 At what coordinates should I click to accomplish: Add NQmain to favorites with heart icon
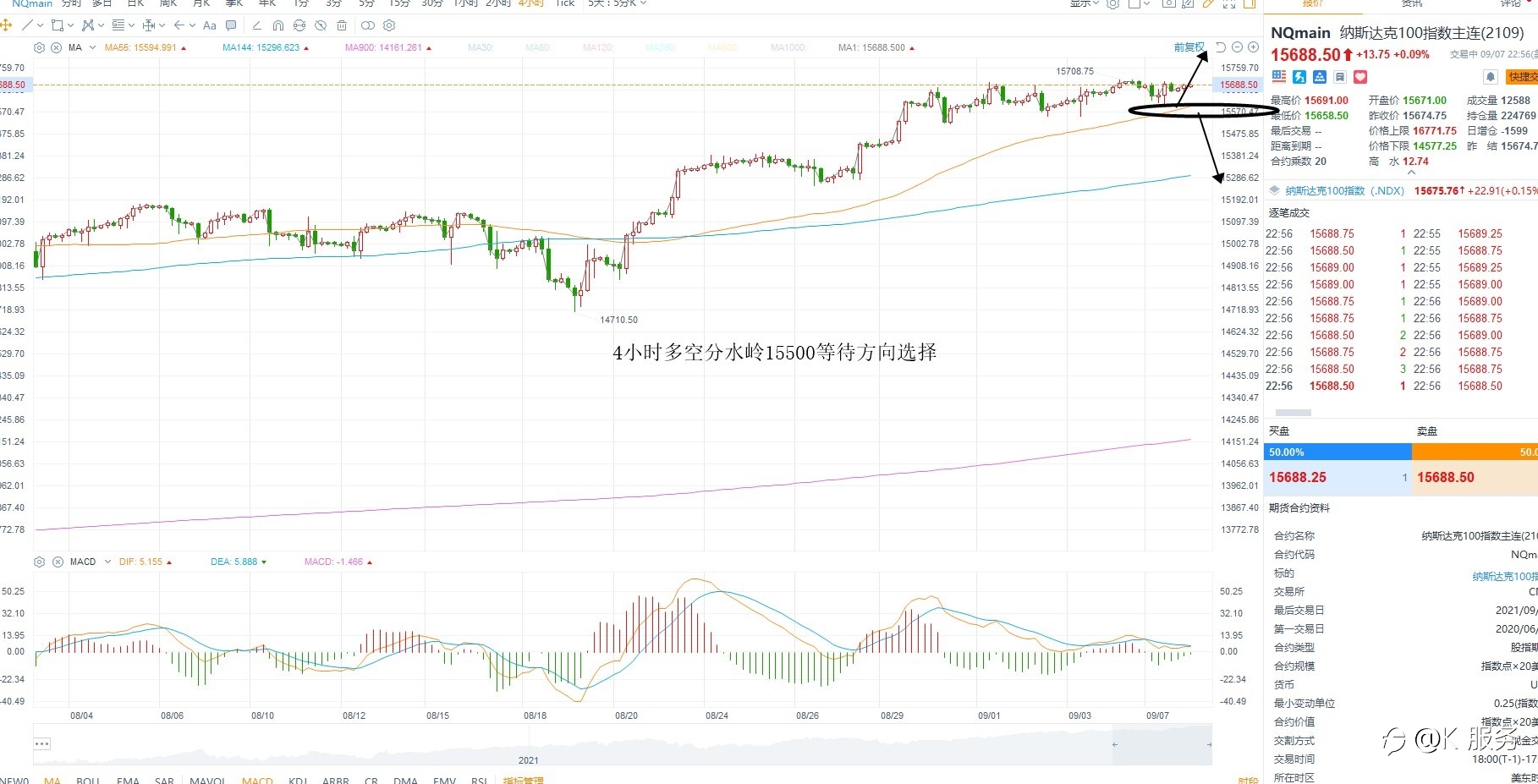(x=1360, y=77)
